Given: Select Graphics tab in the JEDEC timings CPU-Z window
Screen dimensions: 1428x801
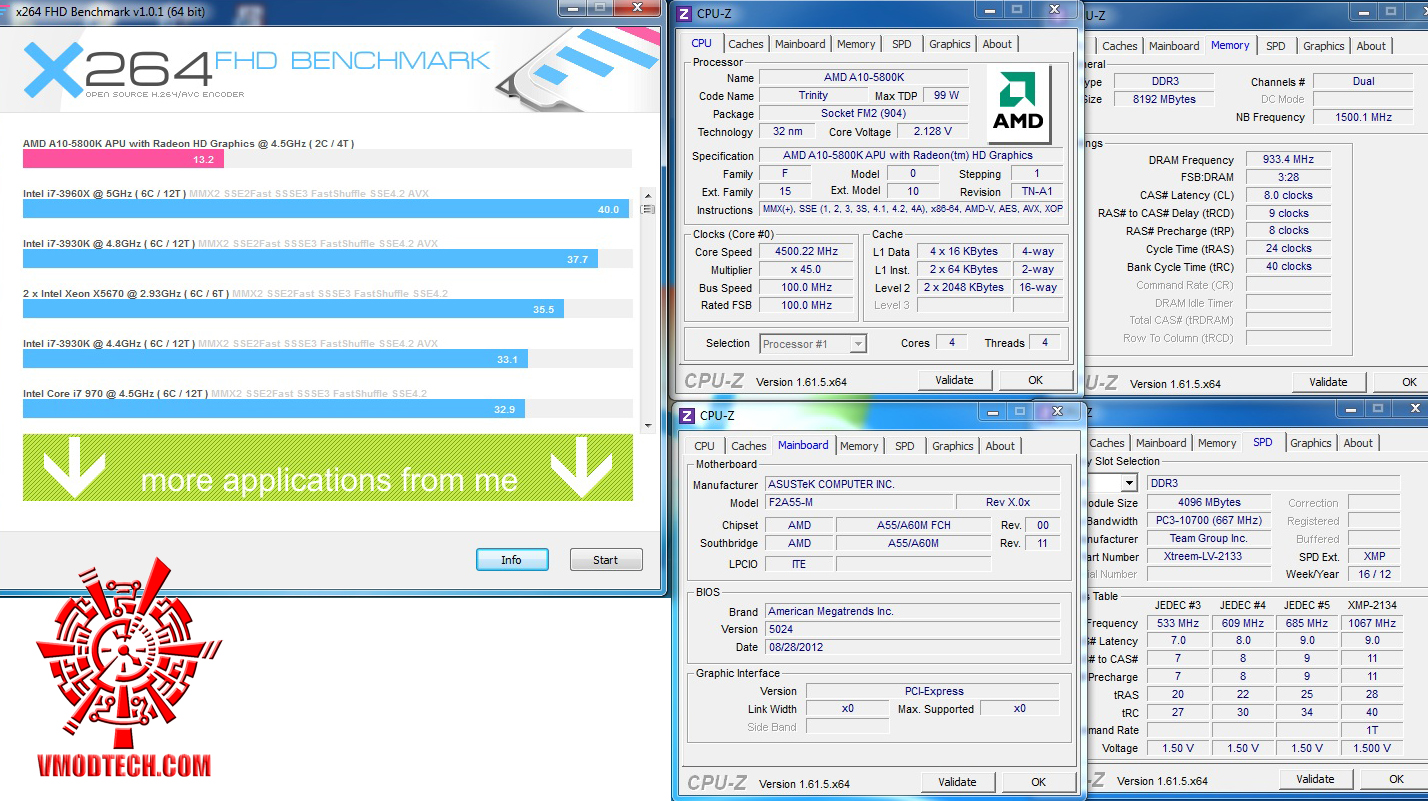Looking at the screenshot, I should tap(1311, 443).
